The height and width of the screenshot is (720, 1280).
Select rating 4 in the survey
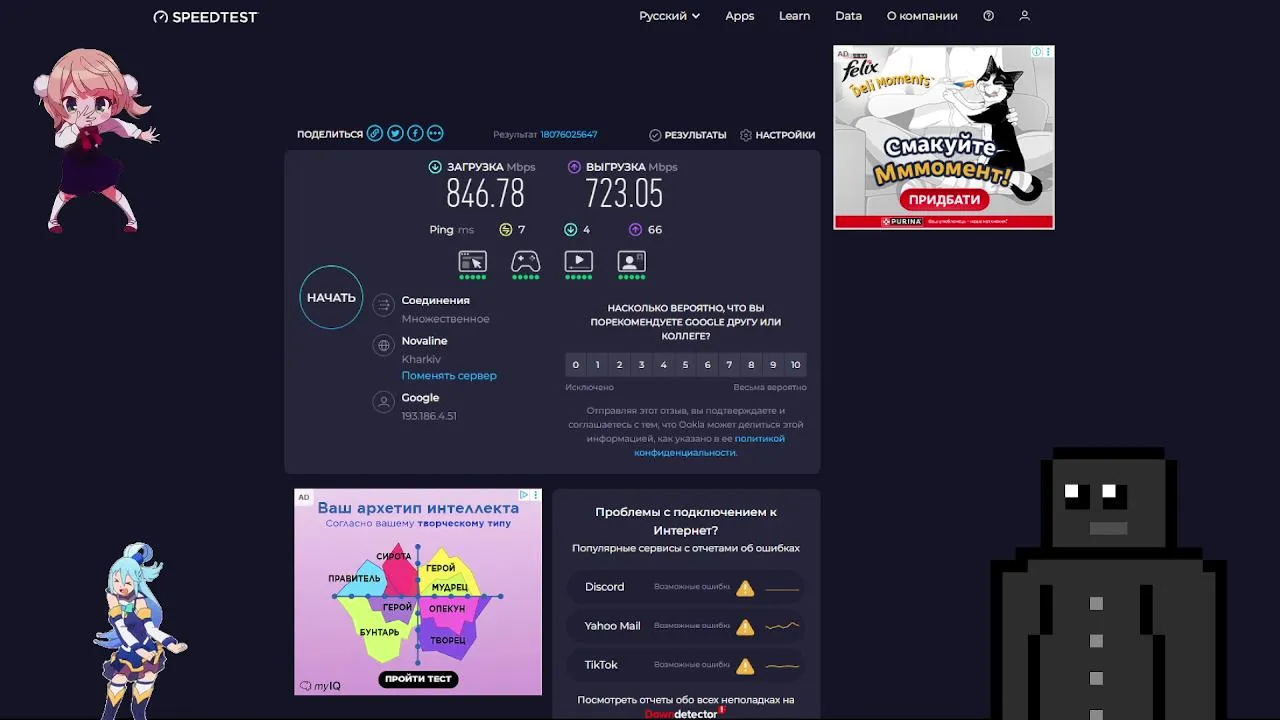663,364
